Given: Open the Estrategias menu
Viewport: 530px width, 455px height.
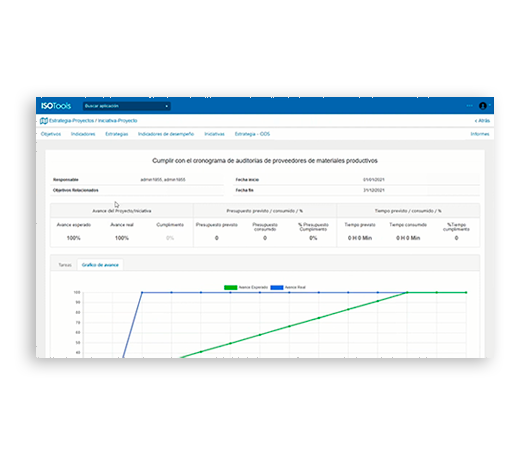Looking at the screenshot, I should coord(117,134).
